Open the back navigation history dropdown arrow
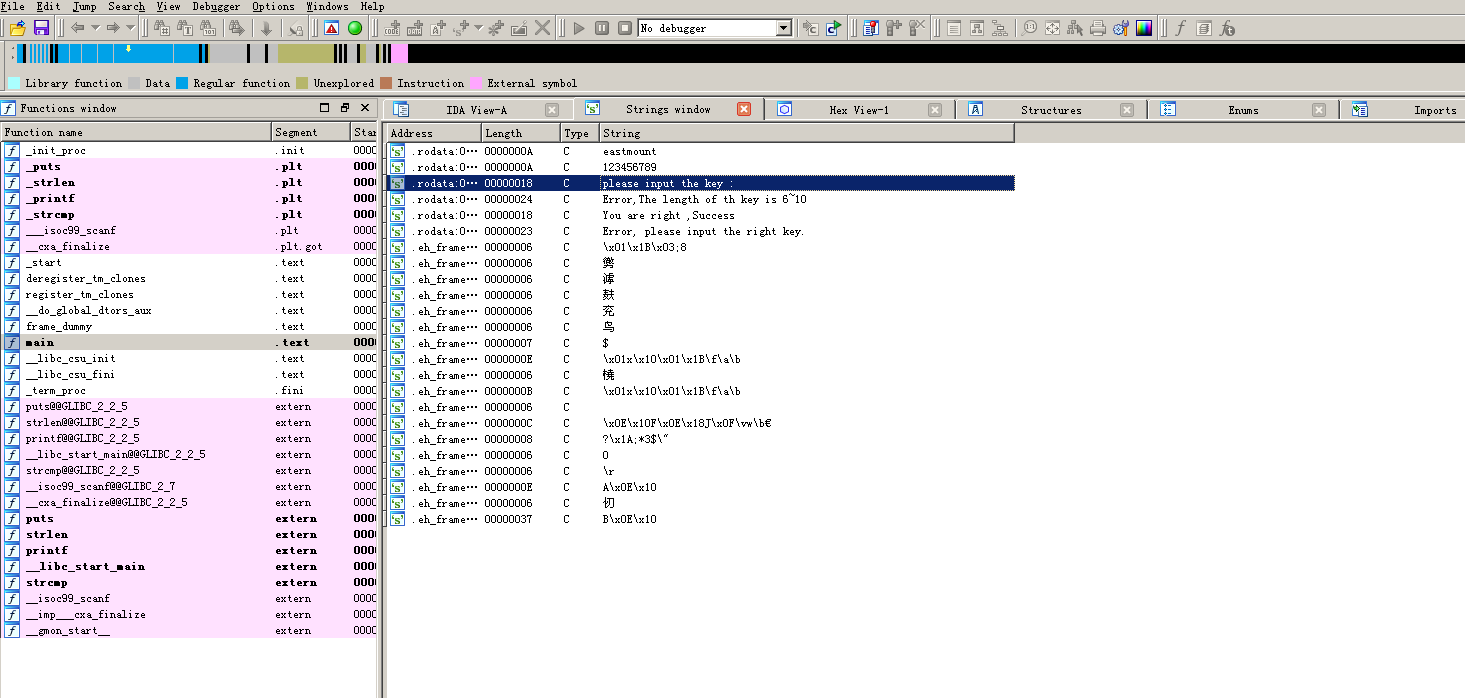Screen dimensions: 1465x698 click(96, 28)
